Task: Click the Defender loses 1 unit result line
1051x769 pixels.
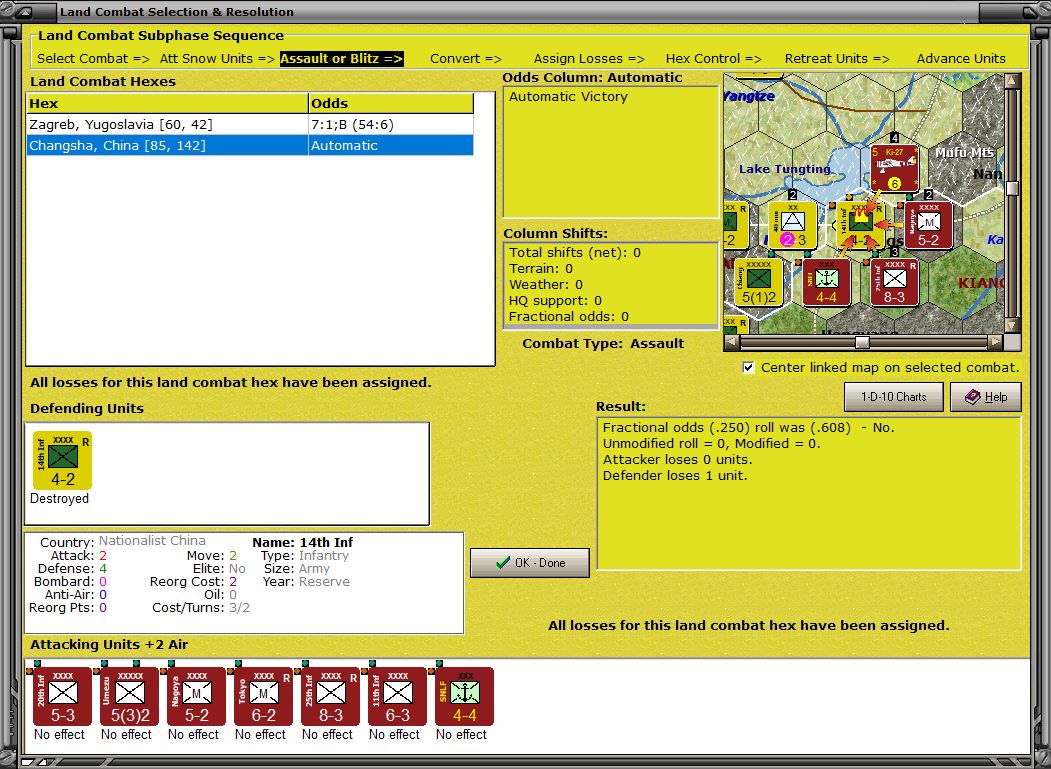Action: point(674,475)
